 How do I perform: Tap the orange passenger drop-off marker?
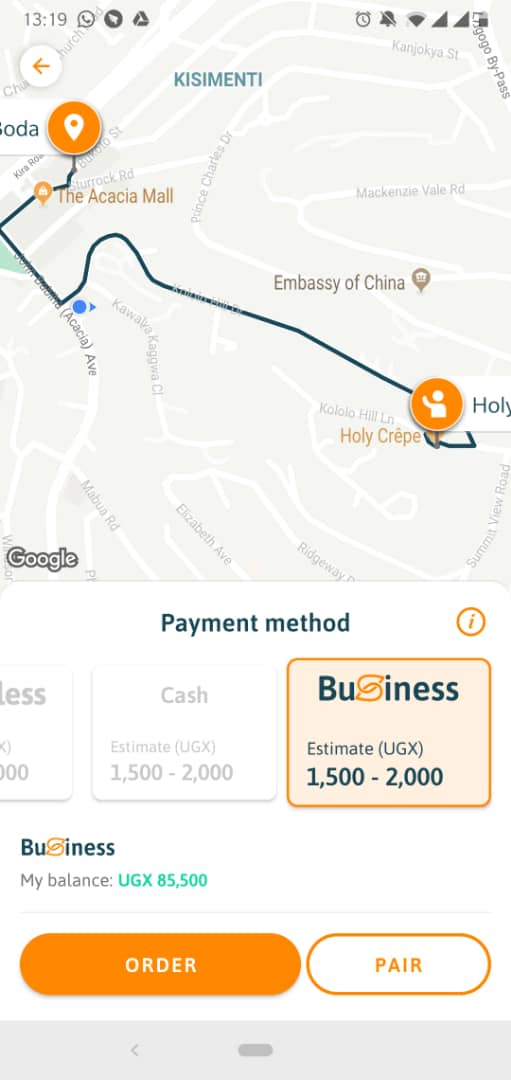(437, 404)
